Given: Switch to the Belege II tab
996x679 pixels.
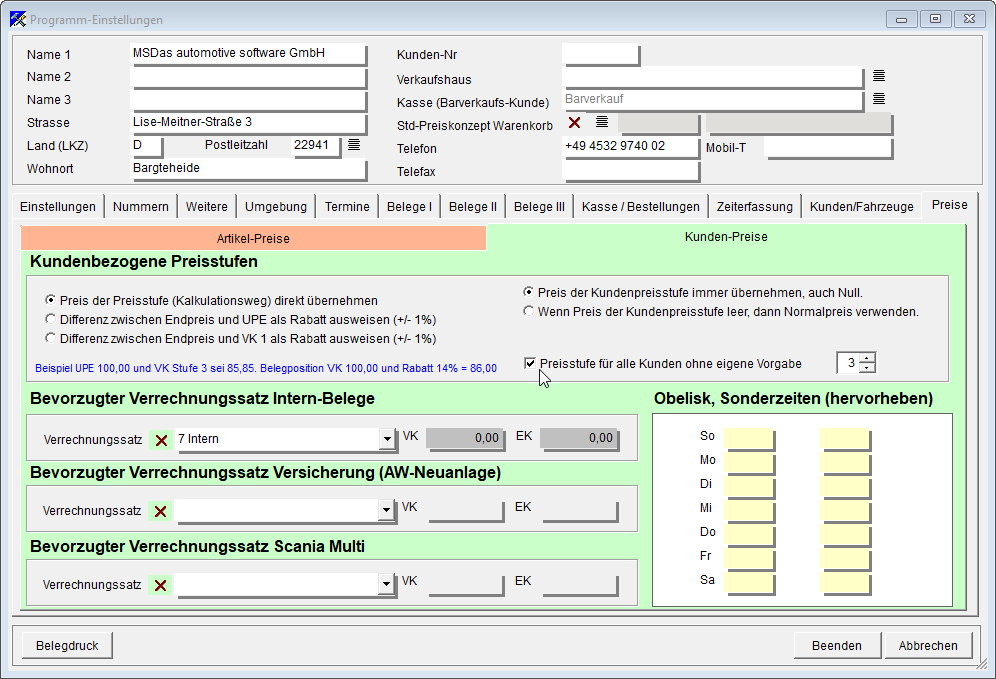Looking at the screenshot, I should (473, 206).
